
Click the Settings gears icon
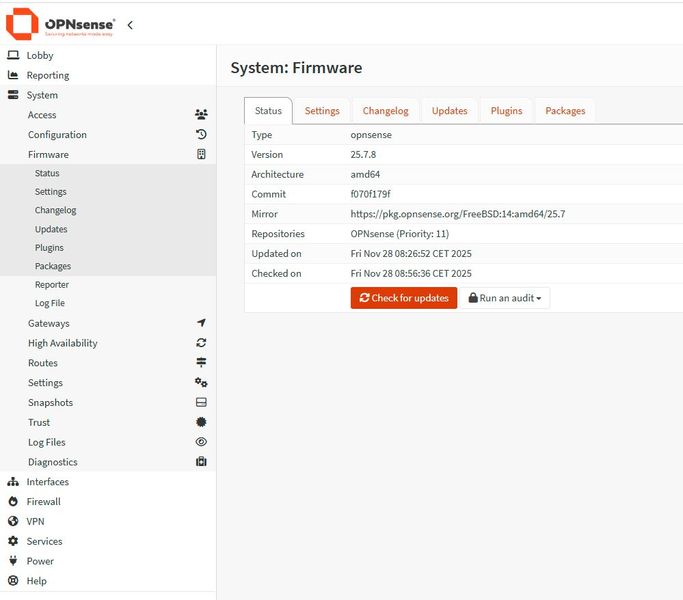click(x=201, y=382)
